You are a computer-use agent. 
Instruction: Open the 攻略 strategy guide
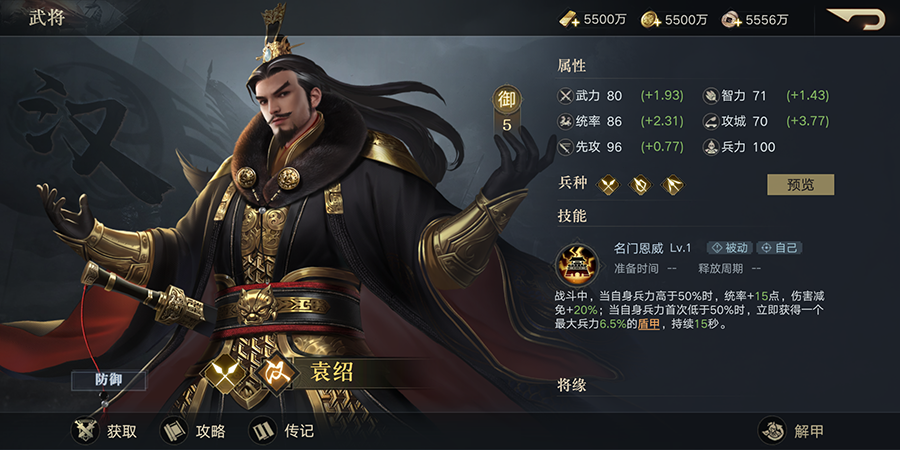point(174,431)
